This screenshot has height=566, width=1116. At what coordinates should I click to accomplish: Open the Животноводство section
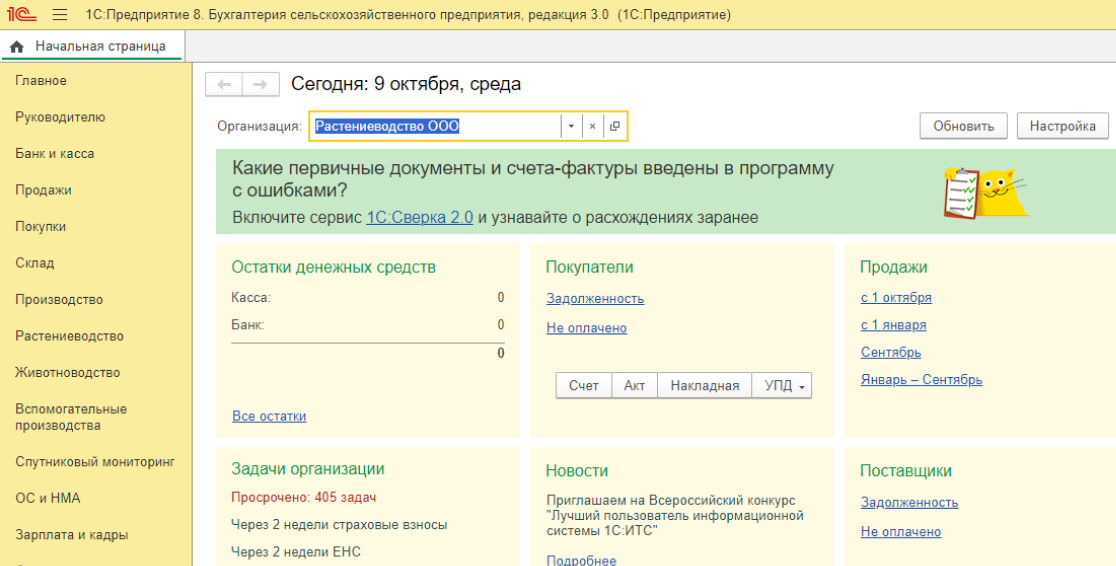click(68, 372)
